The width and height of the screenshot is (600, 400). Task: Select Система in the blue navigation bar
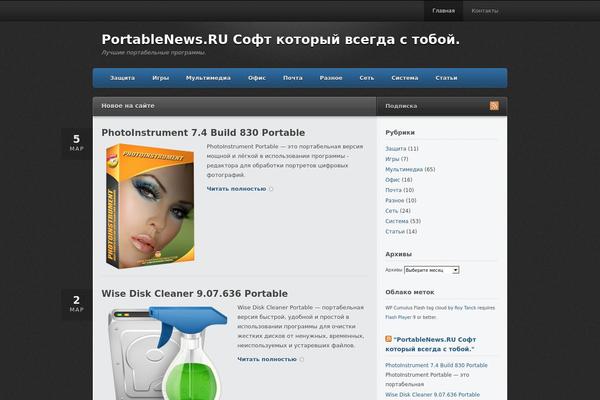coord(404,78)
